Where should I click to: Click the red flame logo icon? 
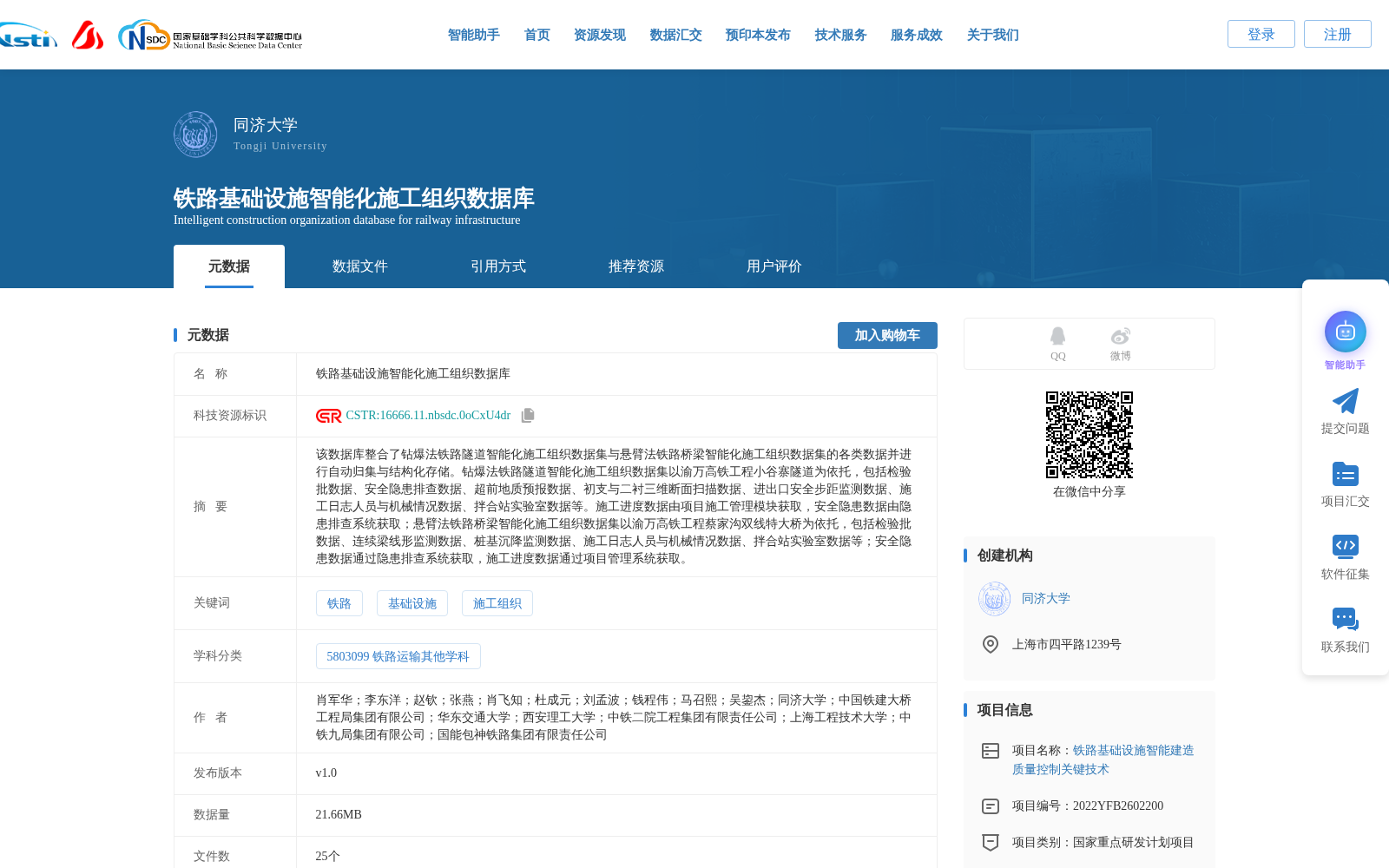click(87, 35)
